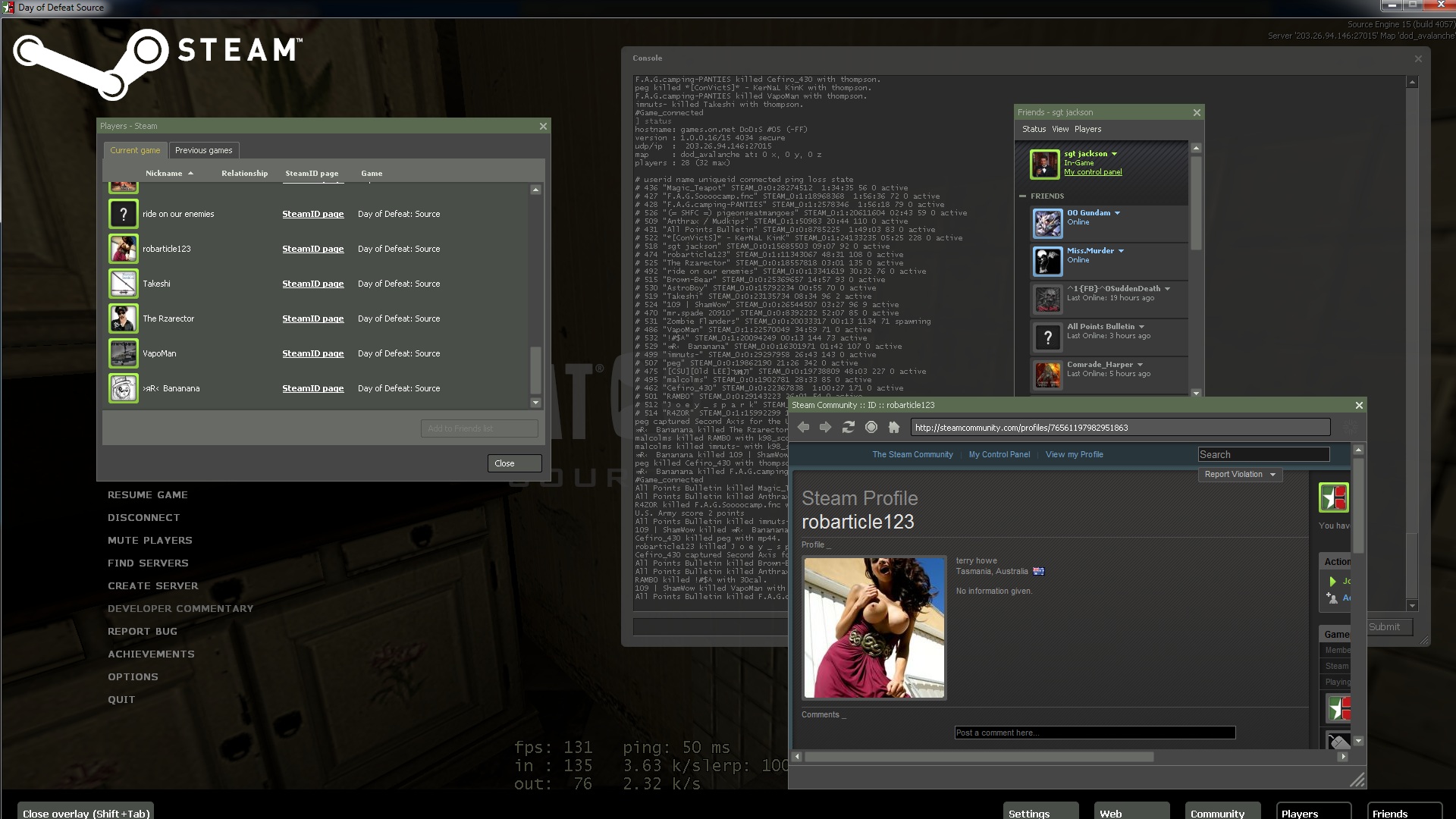Screen dimensions: 1456x819
Task: Click the Post a comment field
Action: coord(1094,733)
